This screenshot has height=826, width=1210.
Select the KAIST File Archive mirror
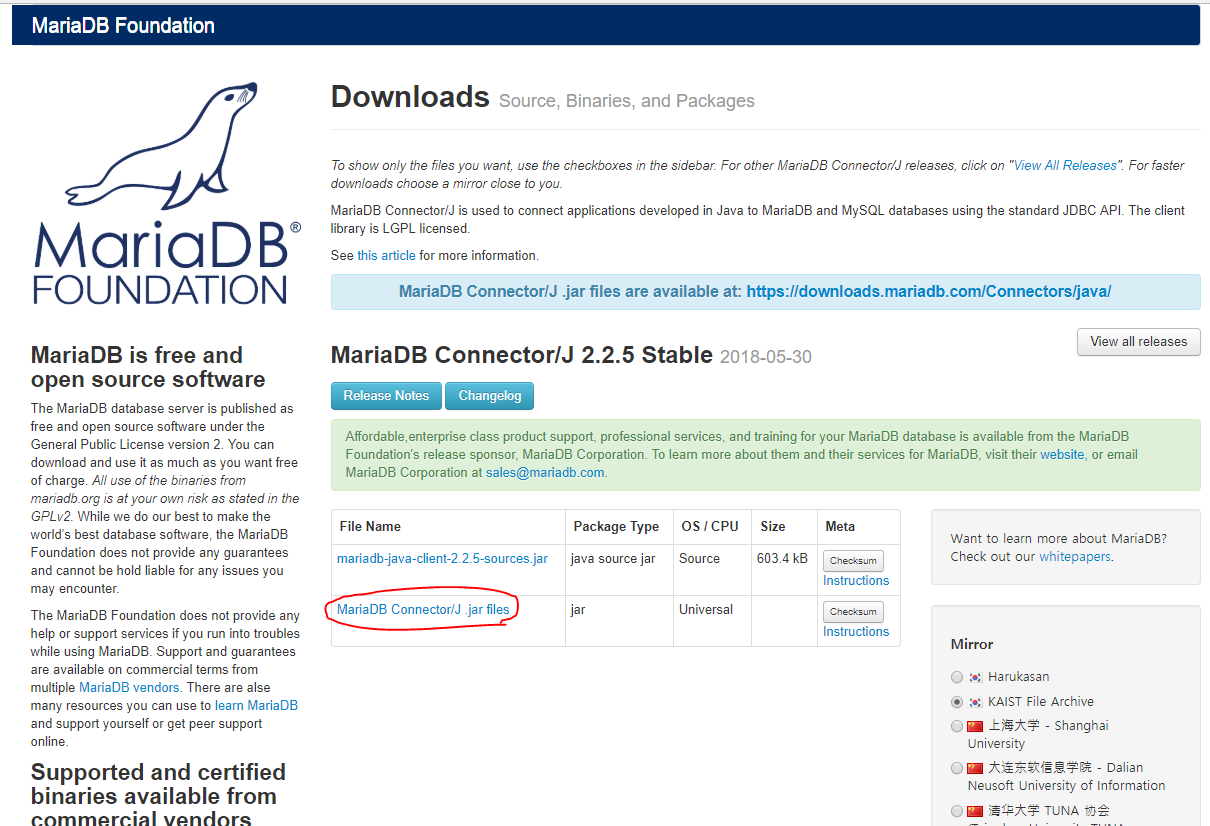[x=957, y=702]
